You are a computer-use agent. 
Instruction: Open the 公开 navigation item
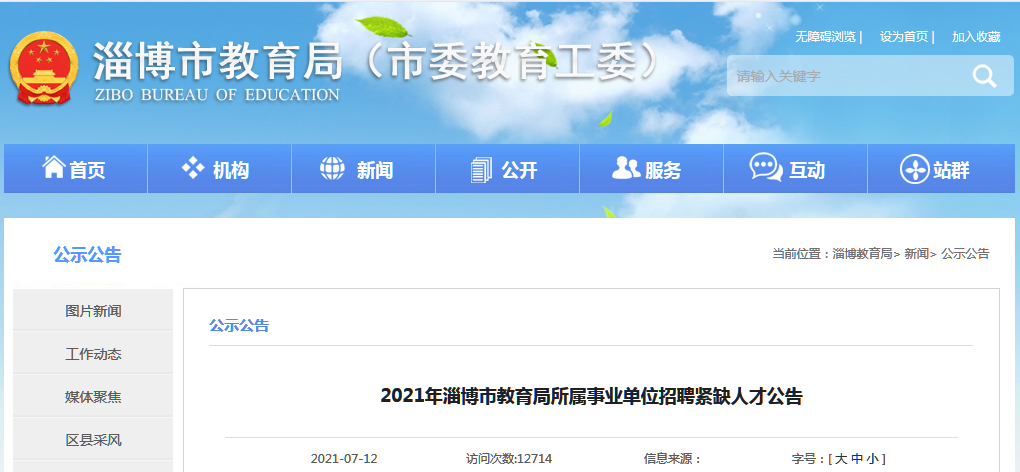pyautogui.click(x=507, y=168)
